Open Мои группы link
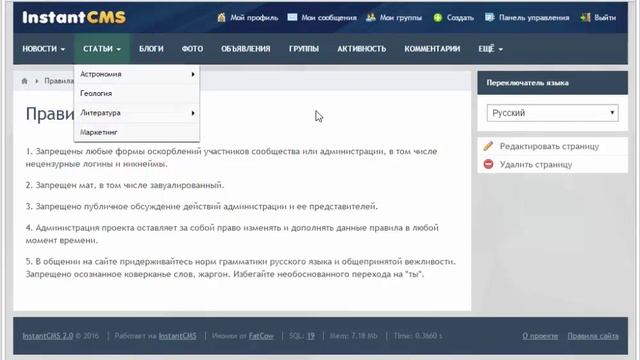The height and width of the screenshot is (360, 640). [400, 18]
